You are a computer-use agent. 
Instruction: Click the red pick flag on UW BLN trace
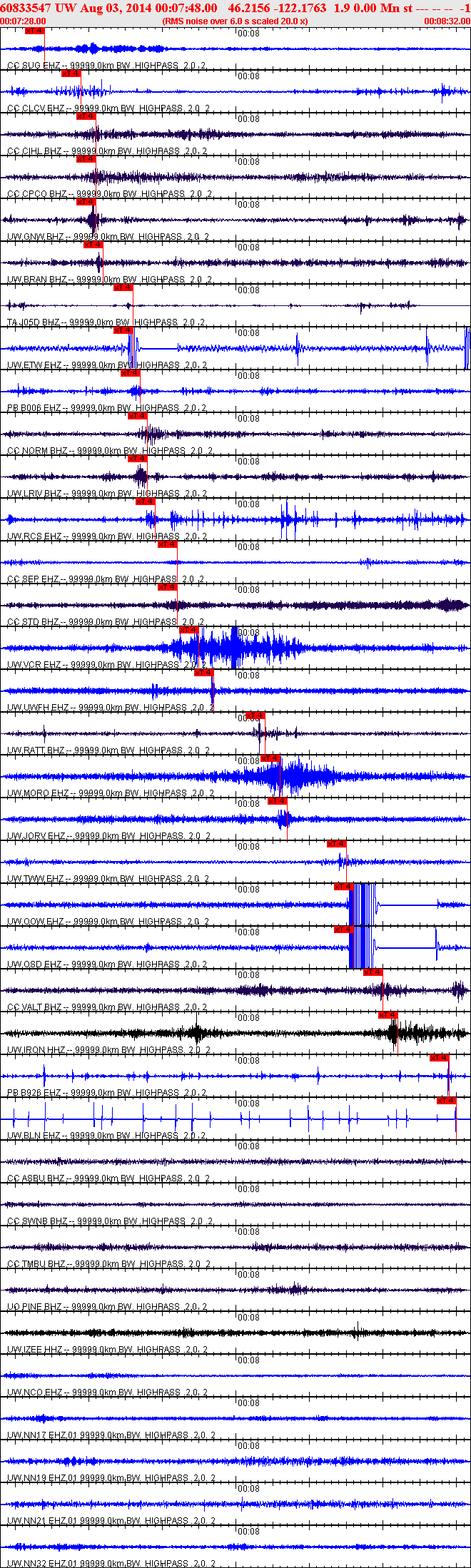point(447,1101)
